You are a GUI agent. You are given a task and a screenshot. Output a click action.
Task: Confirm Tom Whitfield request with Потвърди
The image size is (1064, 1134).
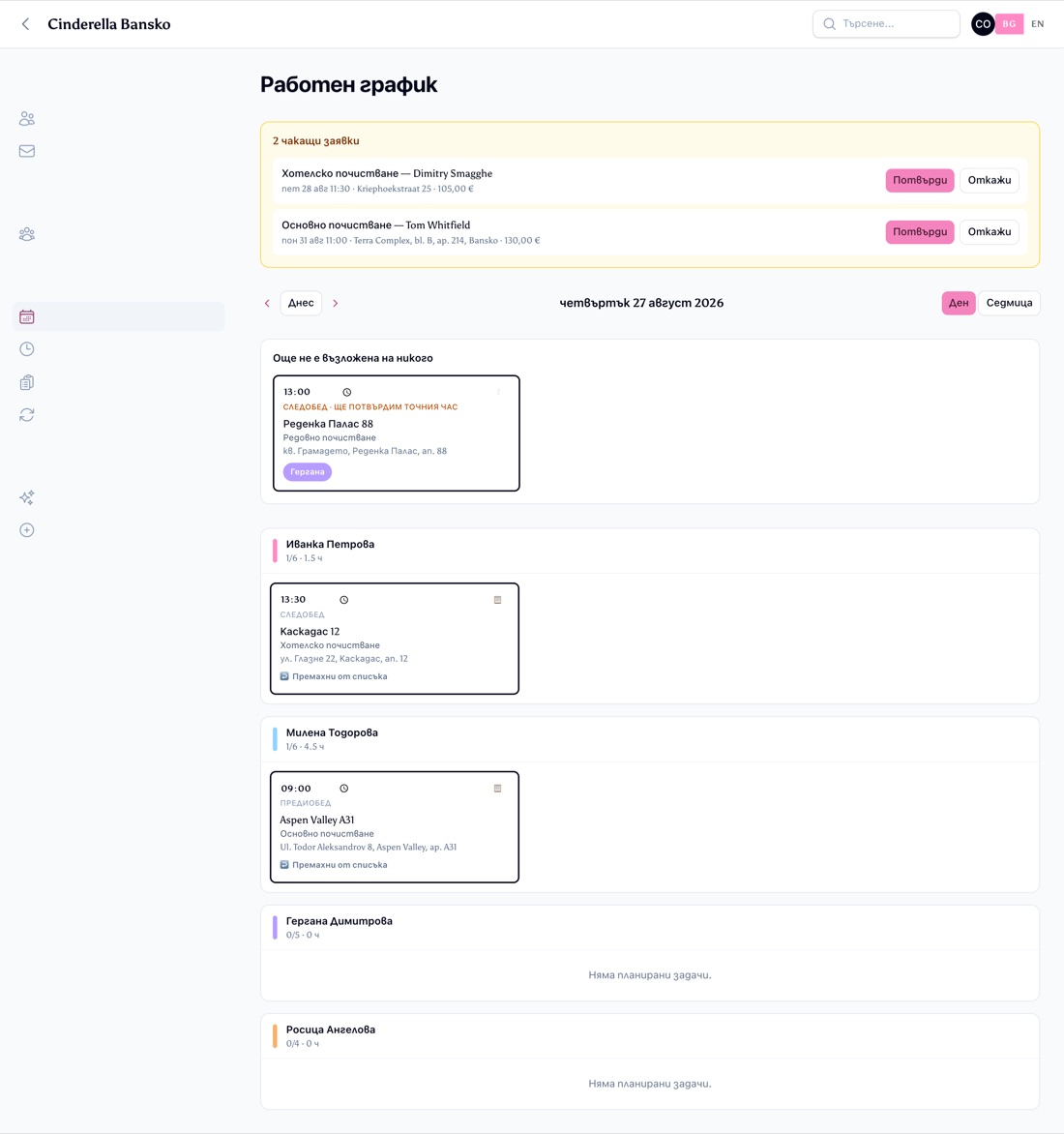point(920,231)
